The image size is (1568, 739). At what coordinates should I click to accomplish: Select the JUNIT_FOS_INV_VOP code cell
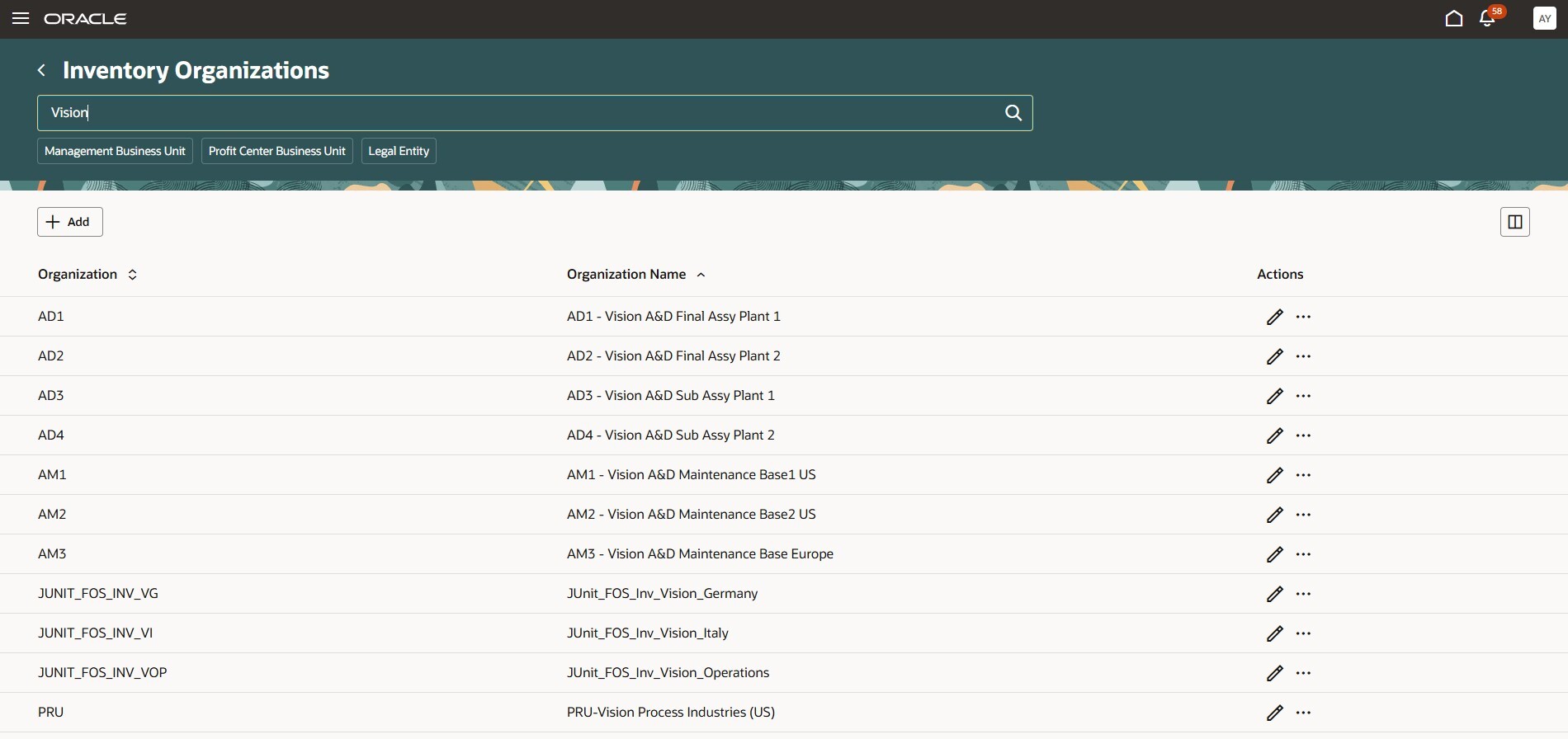coord(102,672)
